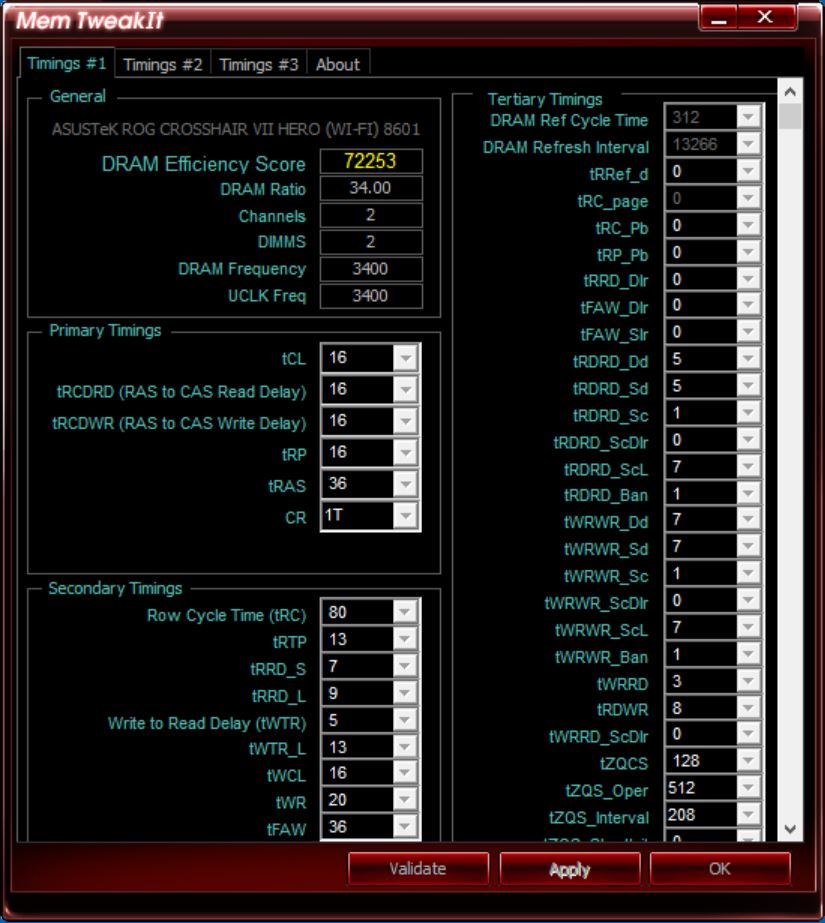The image size is (825, 923).
Task: Click the Validate button
Action: point(418,868)
